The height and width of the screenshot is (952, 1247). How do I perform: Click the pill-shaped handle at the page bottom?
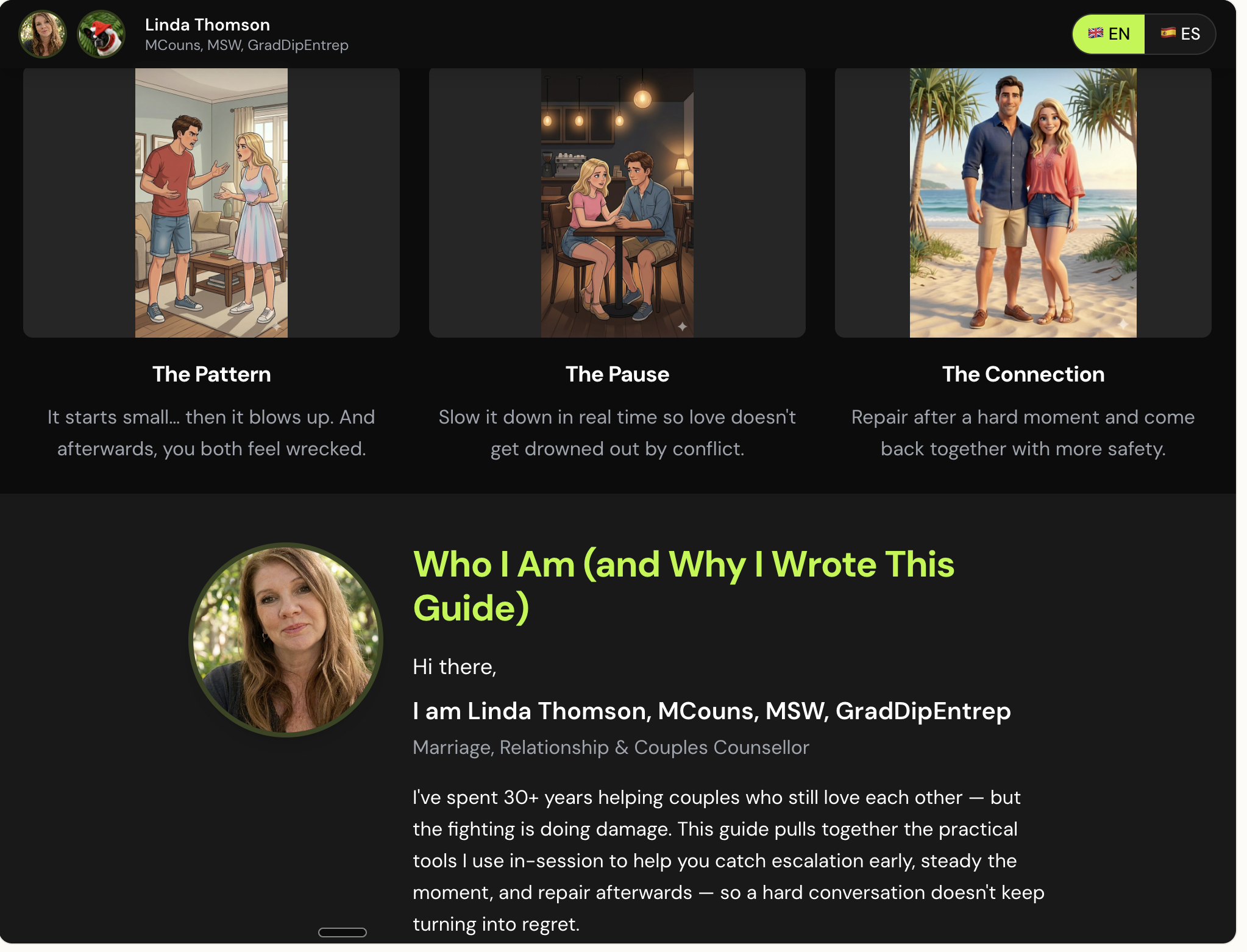click(343, 932)
